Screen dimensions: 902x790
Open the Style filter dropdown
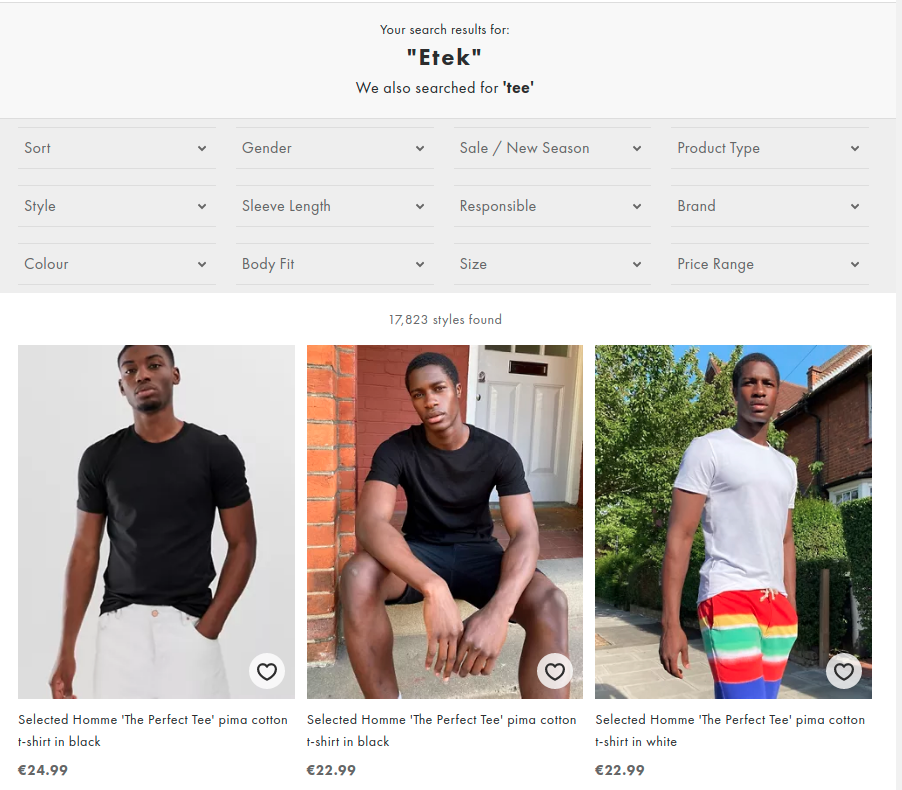point(117,206)
